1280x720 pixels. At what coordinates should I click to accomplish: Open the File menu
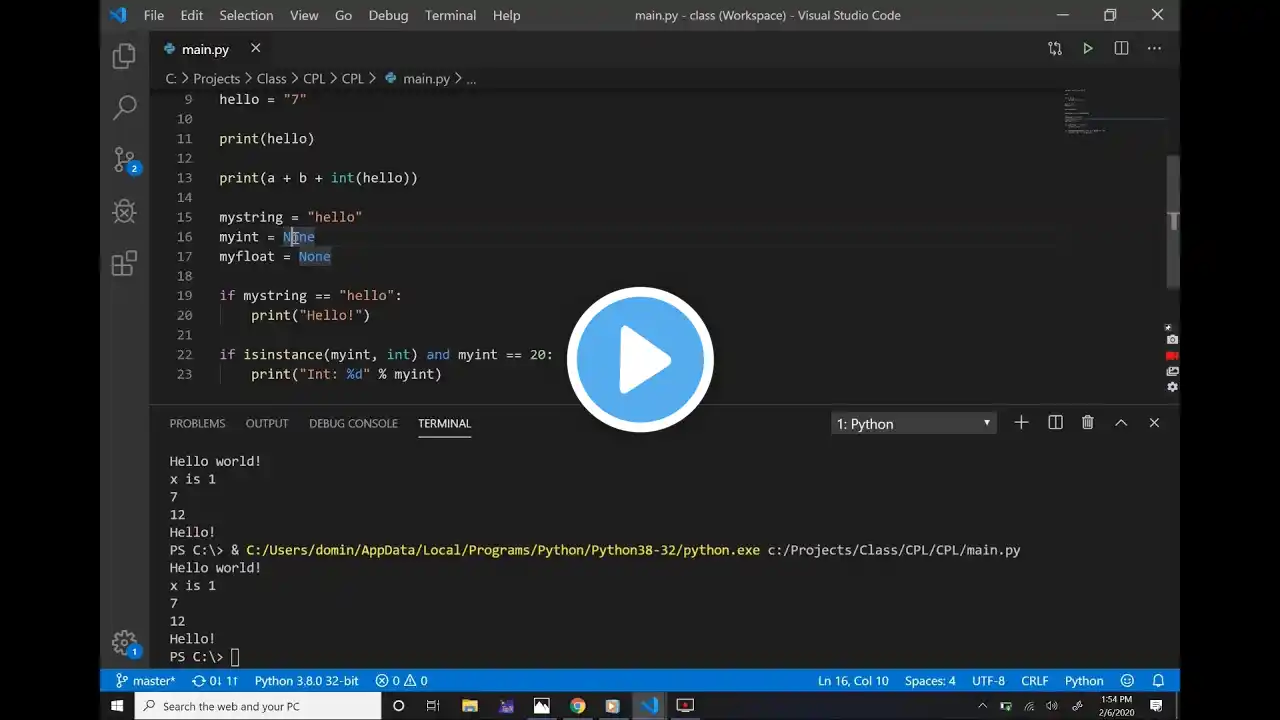click(x=154, y=15)
